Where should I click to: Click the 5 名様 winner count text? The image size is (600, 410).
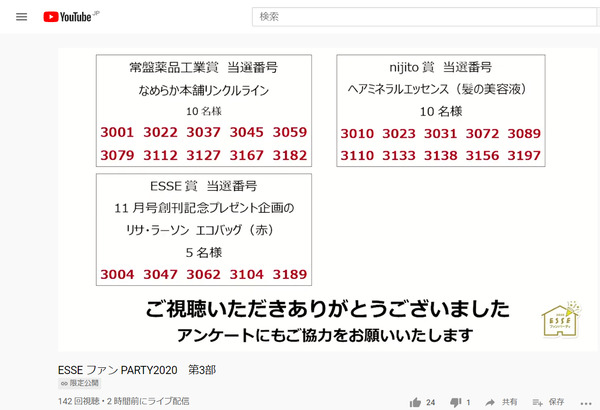click(x=204, y=253)
